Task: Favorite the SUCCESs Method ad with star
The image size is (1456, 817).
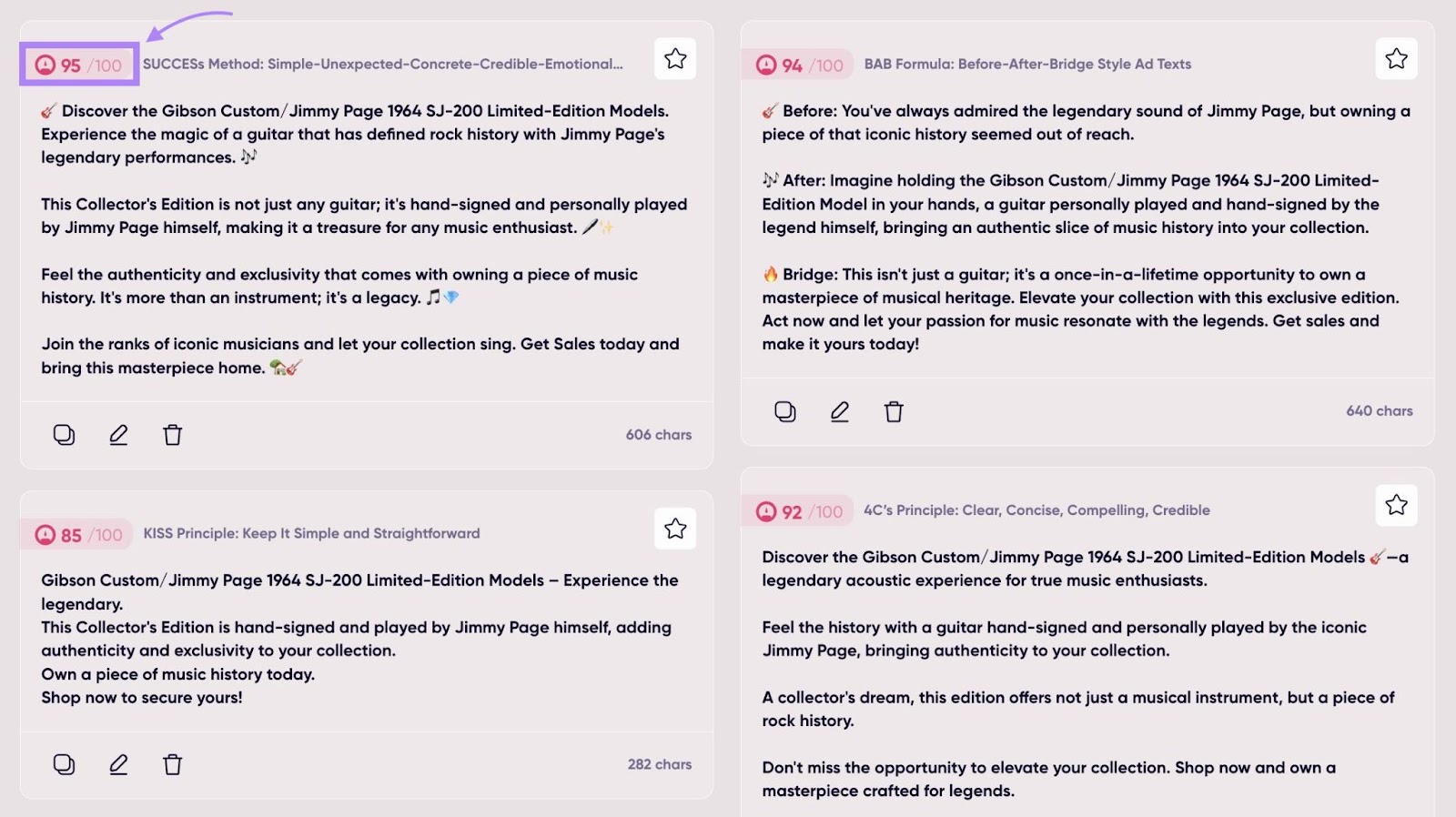Action: 675,59
